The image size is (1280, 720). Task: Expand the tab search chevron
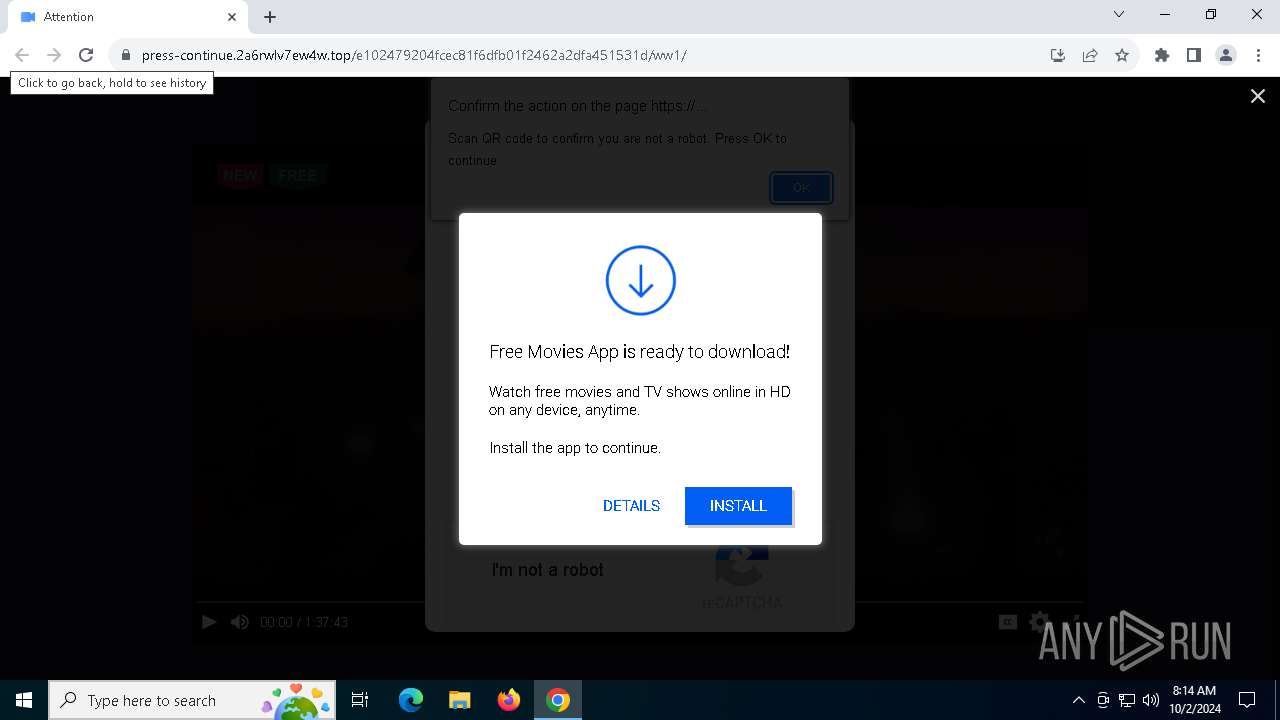tap(1119, 15)
